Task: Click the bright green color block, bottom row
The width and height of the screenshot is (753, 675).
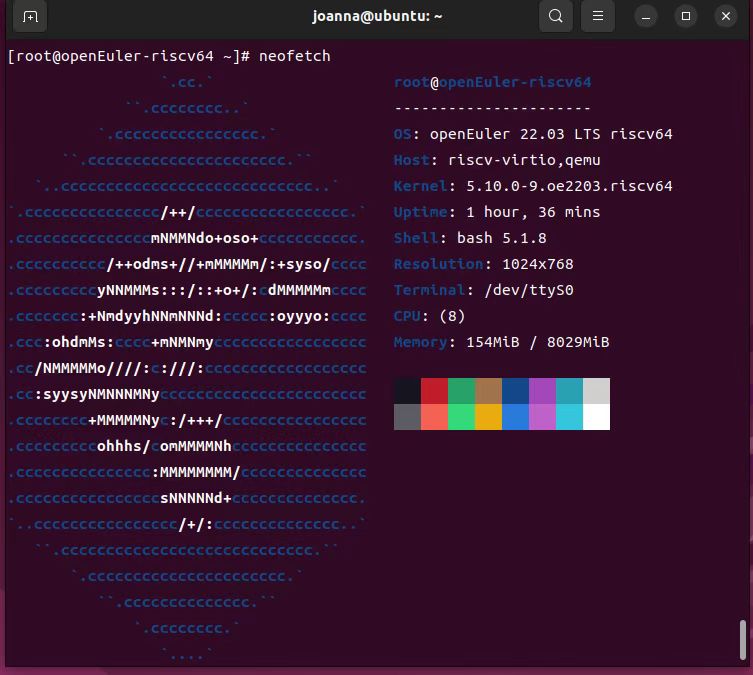Action: coord(462,417)
